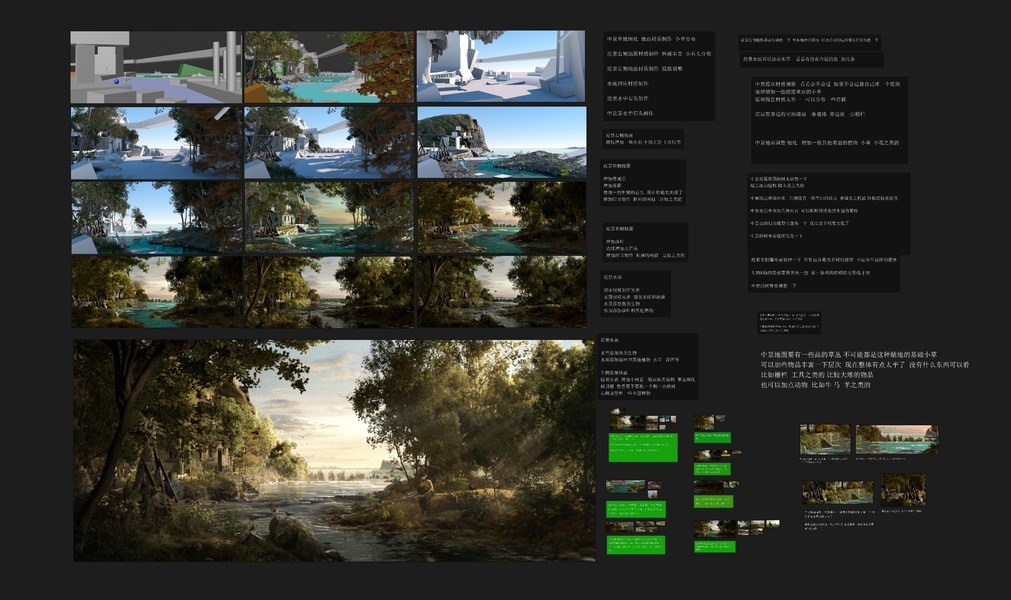This screenshot has width=1011, height=600.
Task: Select the wooden frames by river reference image
Action: 838,492
